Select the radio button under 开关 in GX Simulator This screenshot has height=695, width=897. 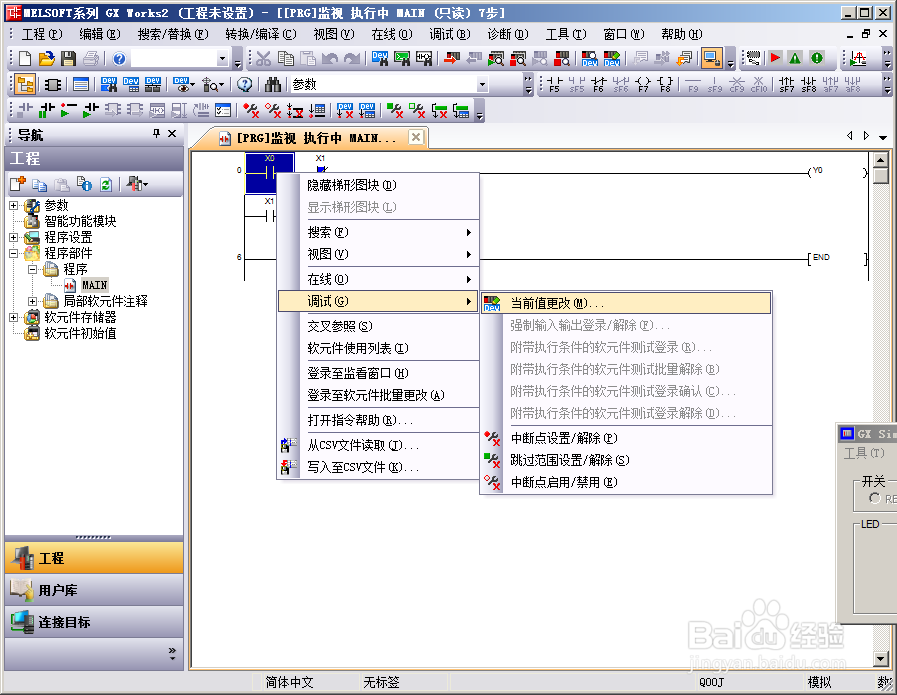click(874, 498)
